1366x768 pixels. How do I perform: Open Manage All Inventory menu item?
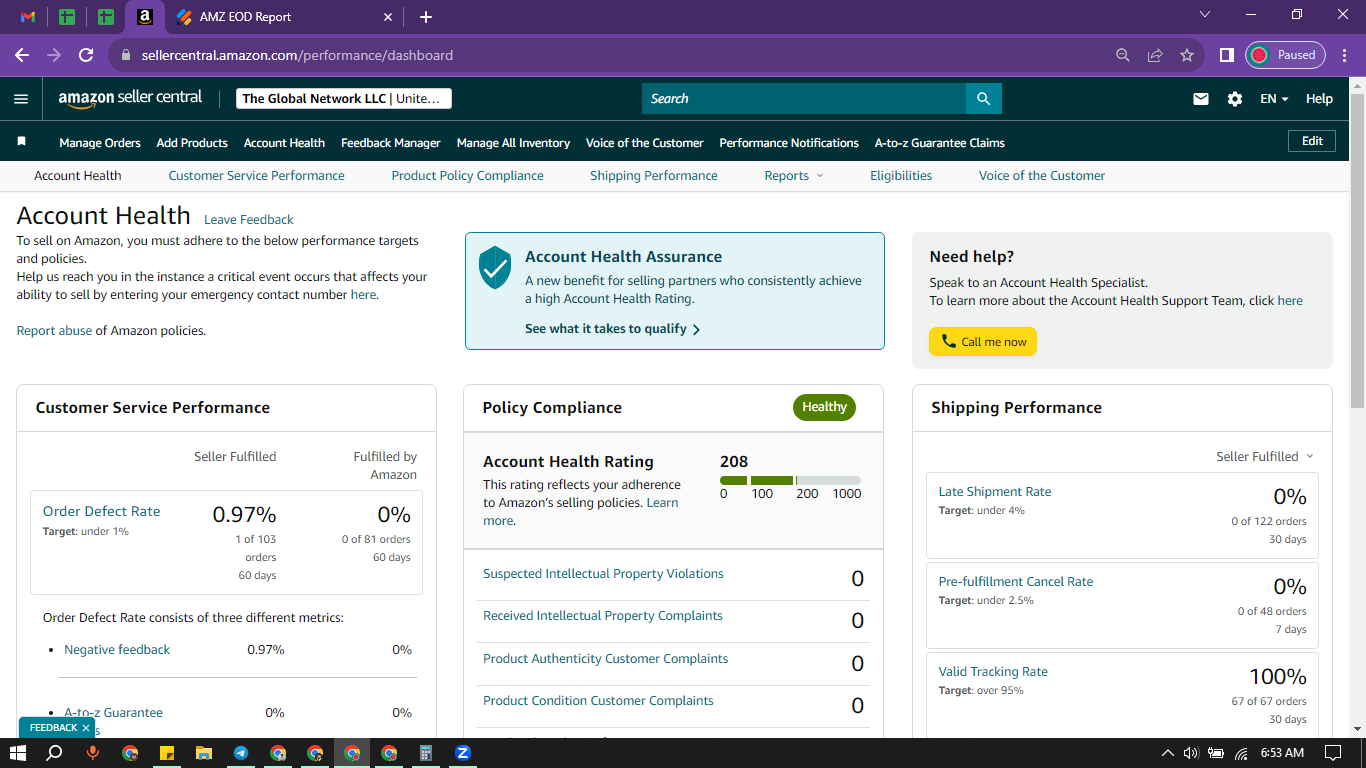[x=513, y=143]
